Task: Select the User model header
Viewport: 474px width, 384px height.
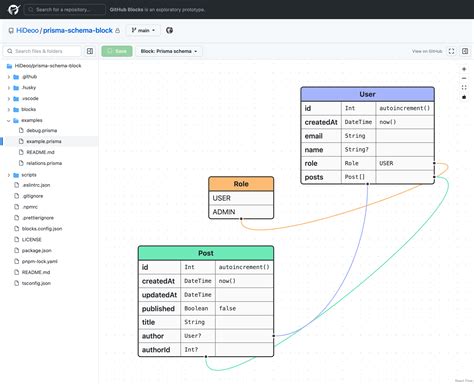Action: pyautogui.click(x=367, y=94)
